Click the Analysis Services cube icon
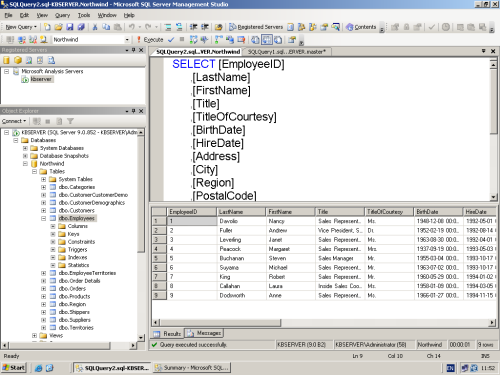This screenshot has width=500, height=375. tap(18, 60)
